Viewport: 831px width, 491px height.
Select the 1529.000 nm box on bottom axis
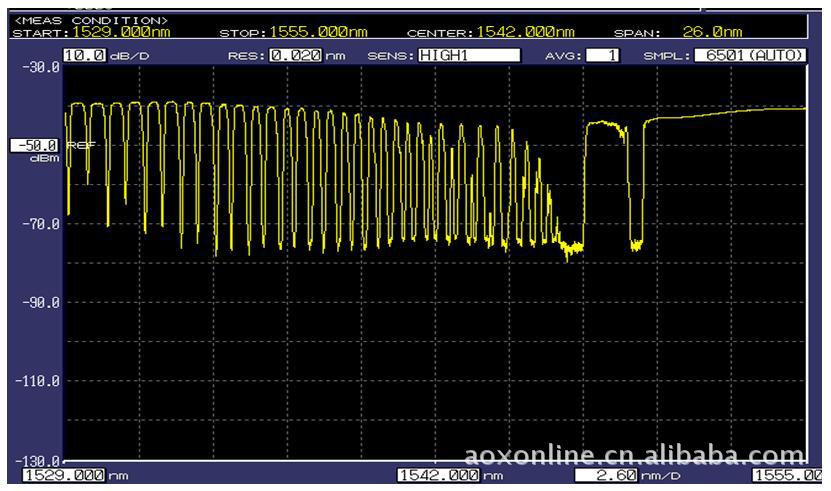click(x=63, y=476)
